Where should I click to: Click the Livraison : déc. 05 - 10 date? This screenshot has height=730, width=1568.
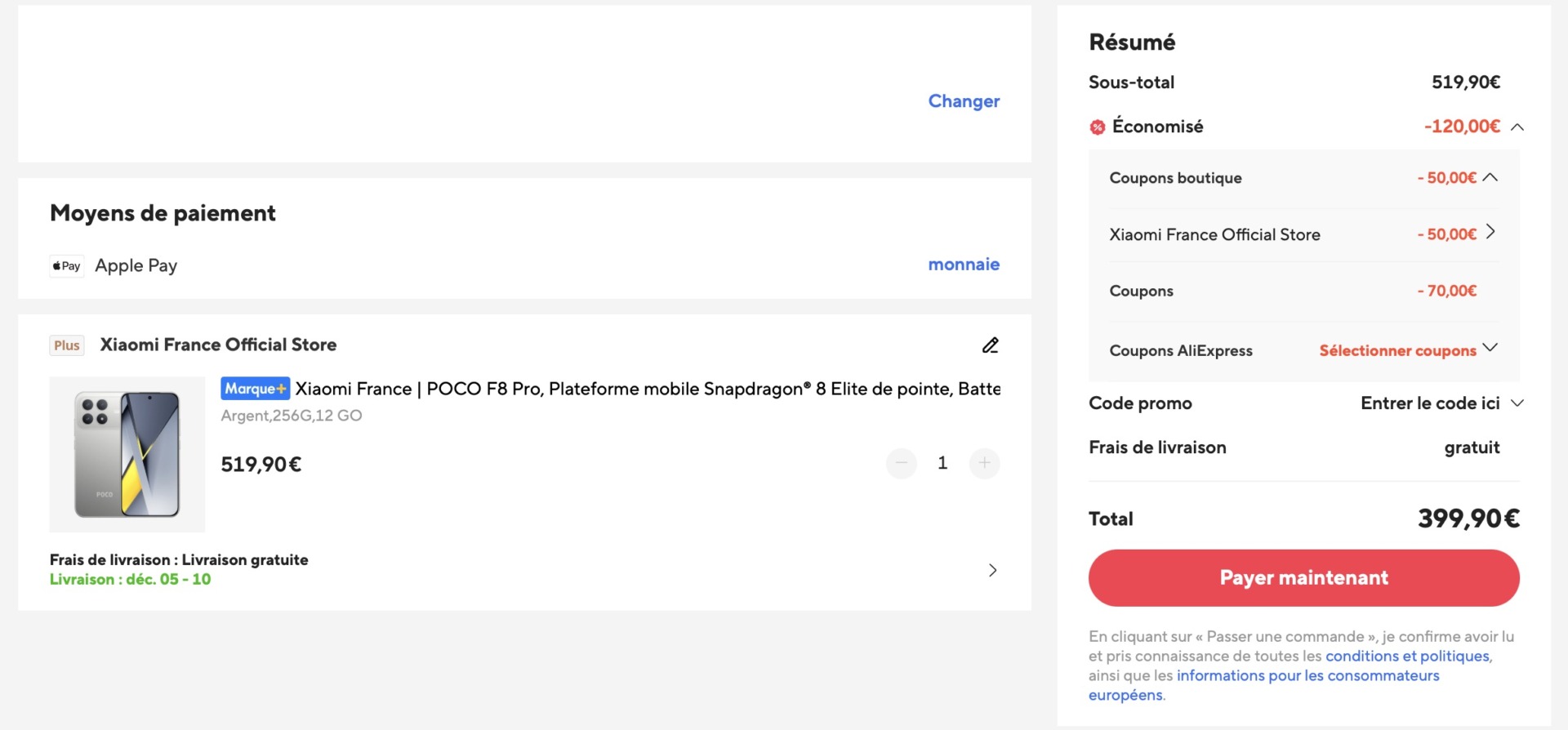(x=131, y=579)
